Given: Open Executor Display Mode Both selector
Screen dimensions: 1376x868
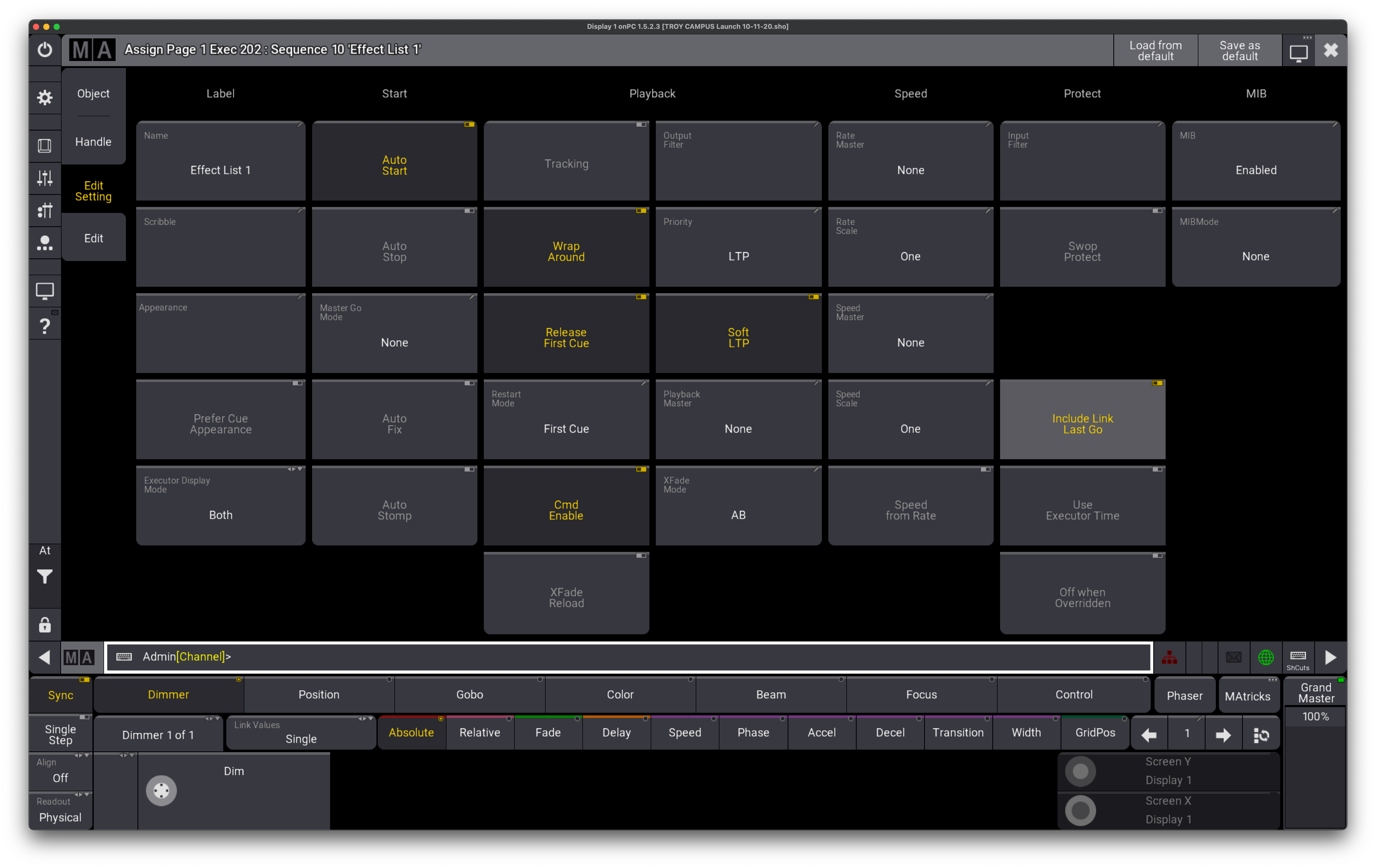Looking at the screenshot, I should coord(221,506).
